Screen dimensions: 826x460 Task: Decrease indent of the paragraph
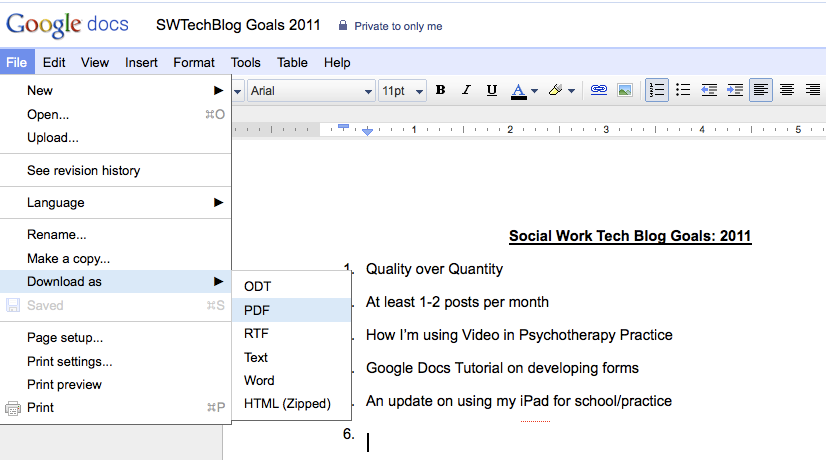click(x=709, y=90)
